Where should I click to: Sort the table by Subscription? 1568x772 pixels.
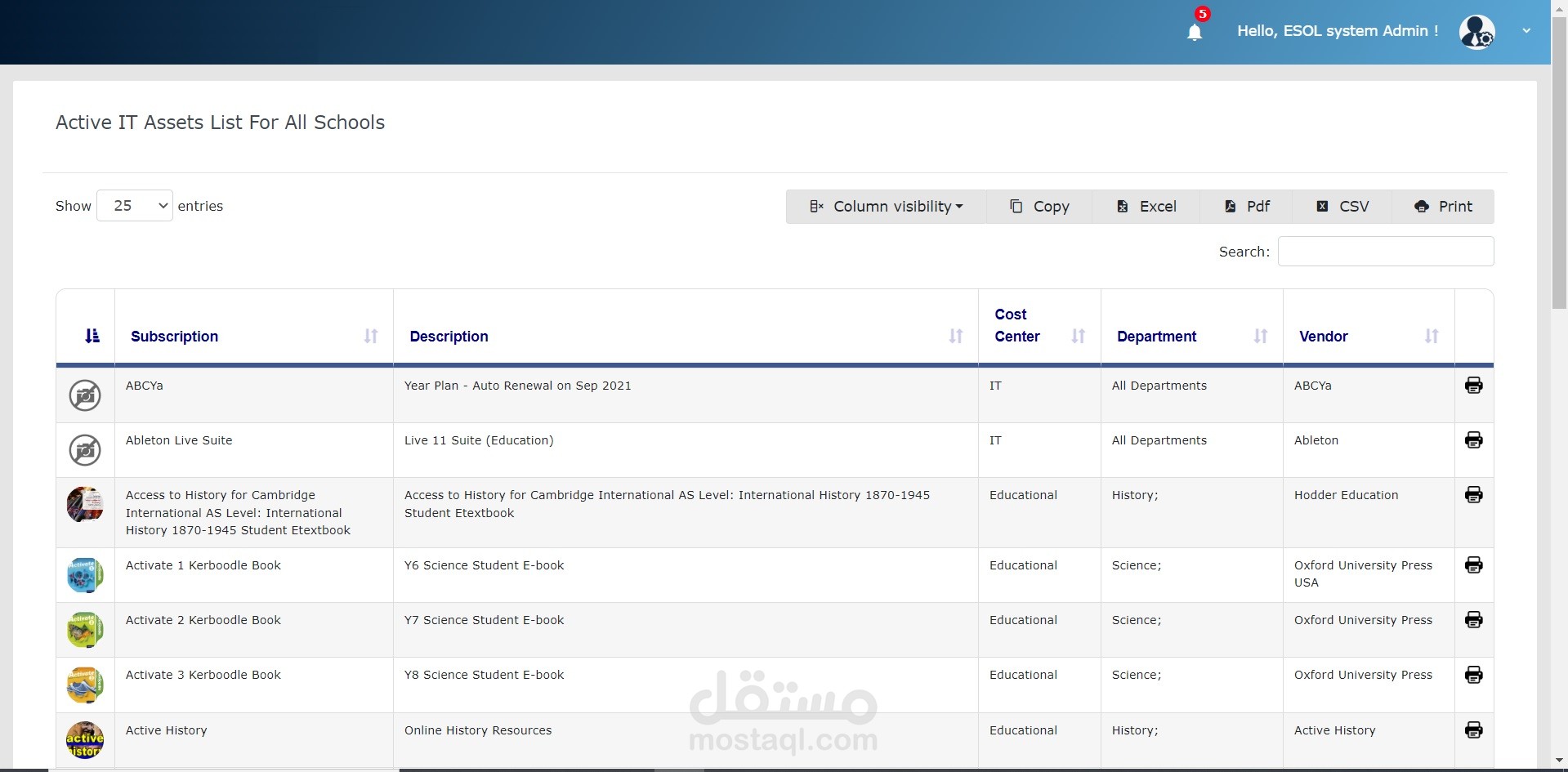pyautogui.click(x=254, y=336)
